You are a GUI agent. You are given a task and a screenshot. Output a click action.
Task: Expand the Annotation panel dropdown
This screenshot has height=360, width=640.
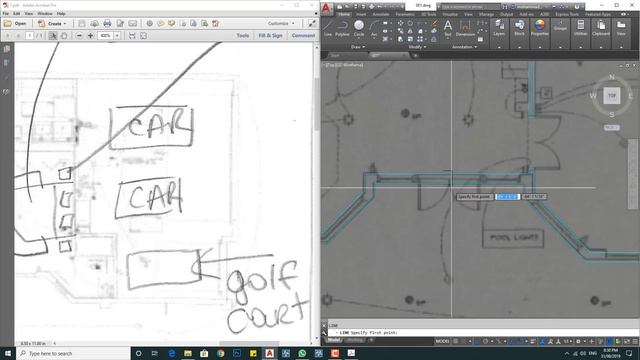click(x=464, y=47)
